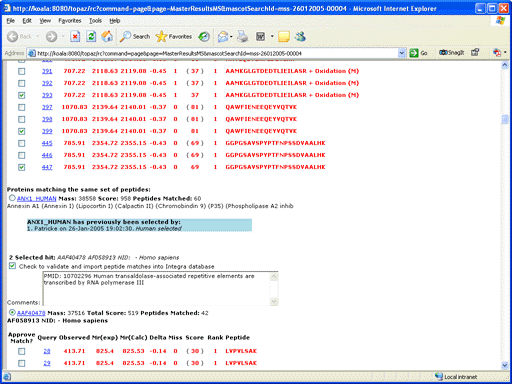512x384 pixels.
Task: Expand the address bar URL dropdown
Action: [x=402, y=53]
